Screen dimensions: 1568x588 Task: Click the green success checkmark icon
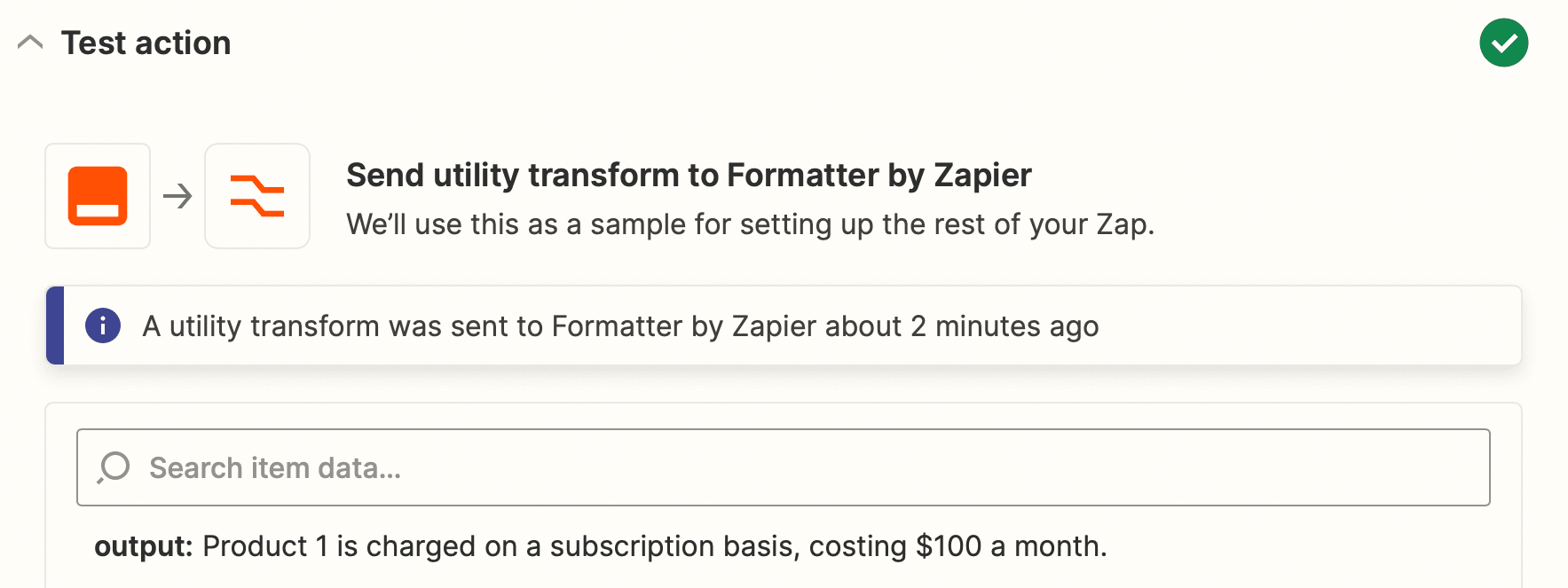(x=1503, y=43)
